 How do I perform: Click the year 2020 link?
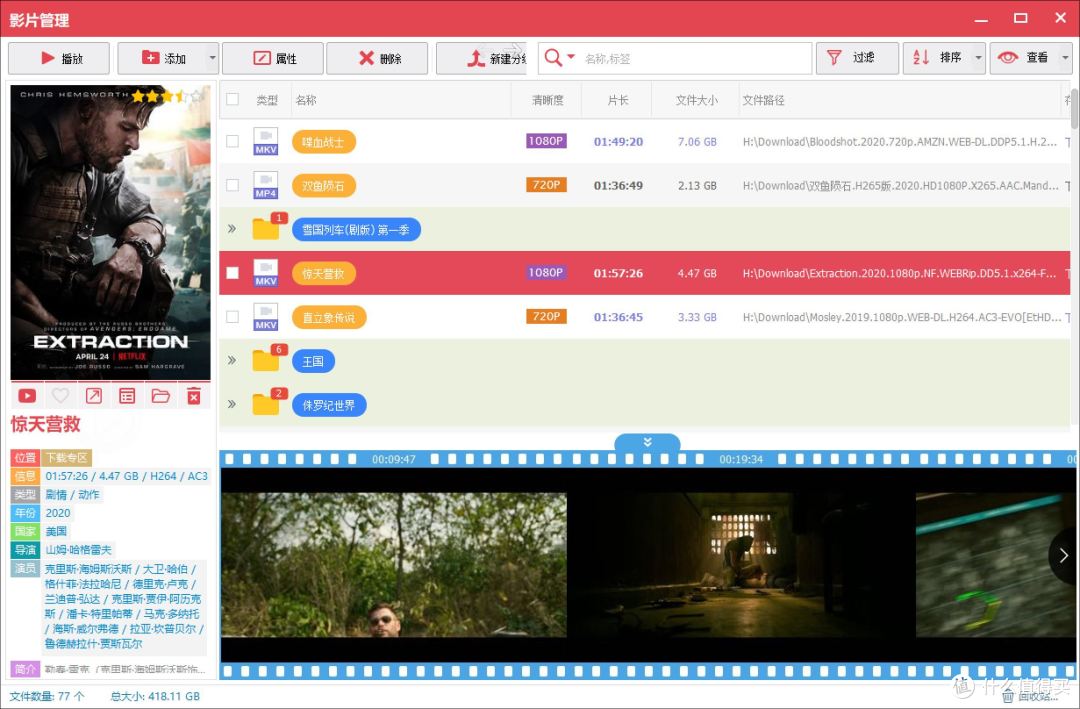pyautogui.click(x=58, y=513)
